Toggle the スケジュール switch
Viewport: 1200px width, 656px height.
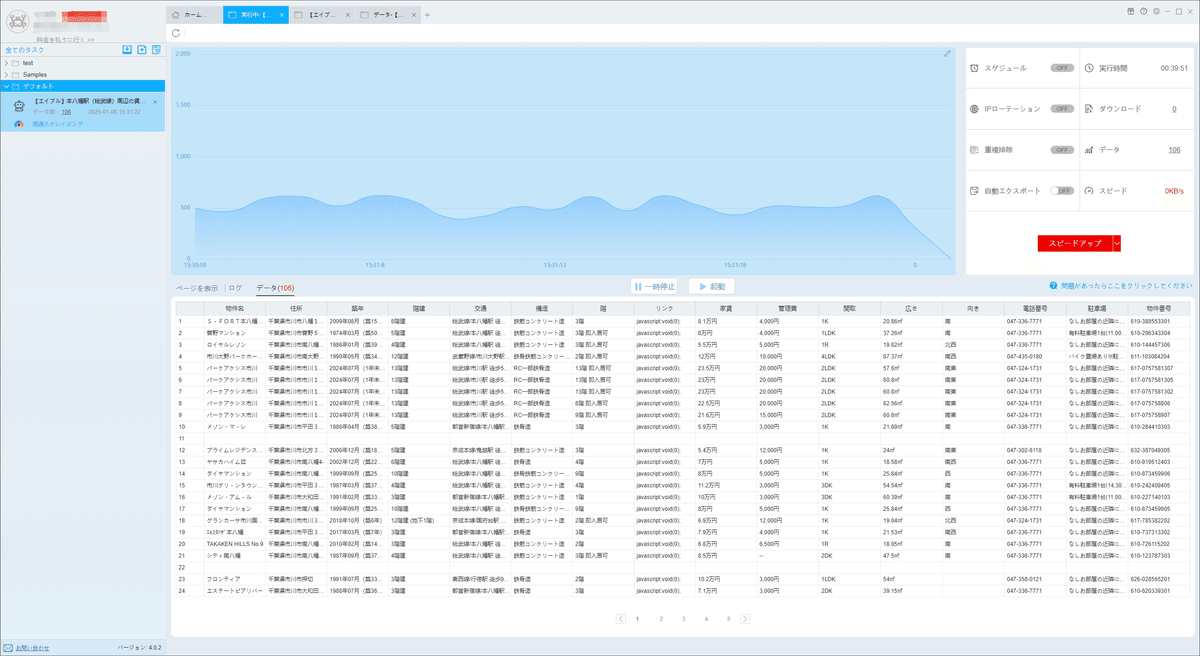click(1062, 68)
